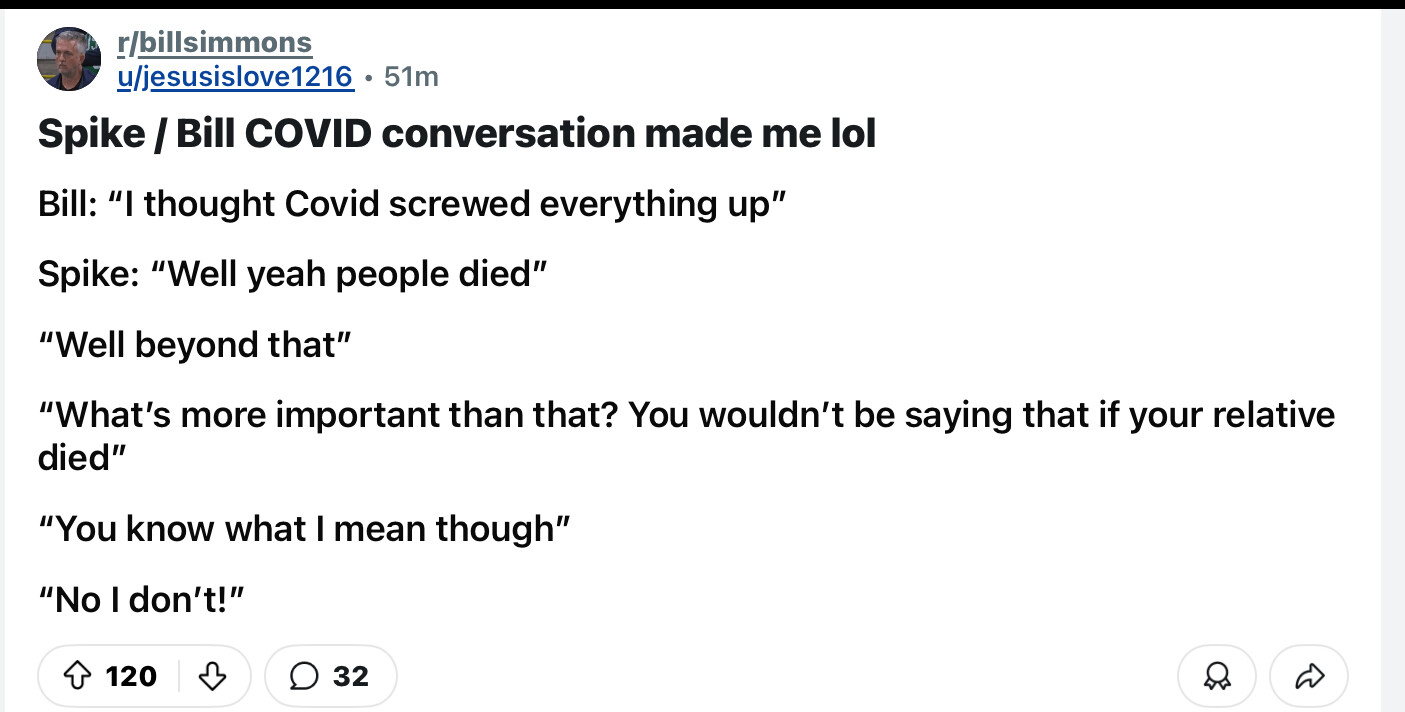Click the r/billsimmons community avatar
Image resolution: width=1405 pixels, height=712 pixels.
[x=69, y=59]
